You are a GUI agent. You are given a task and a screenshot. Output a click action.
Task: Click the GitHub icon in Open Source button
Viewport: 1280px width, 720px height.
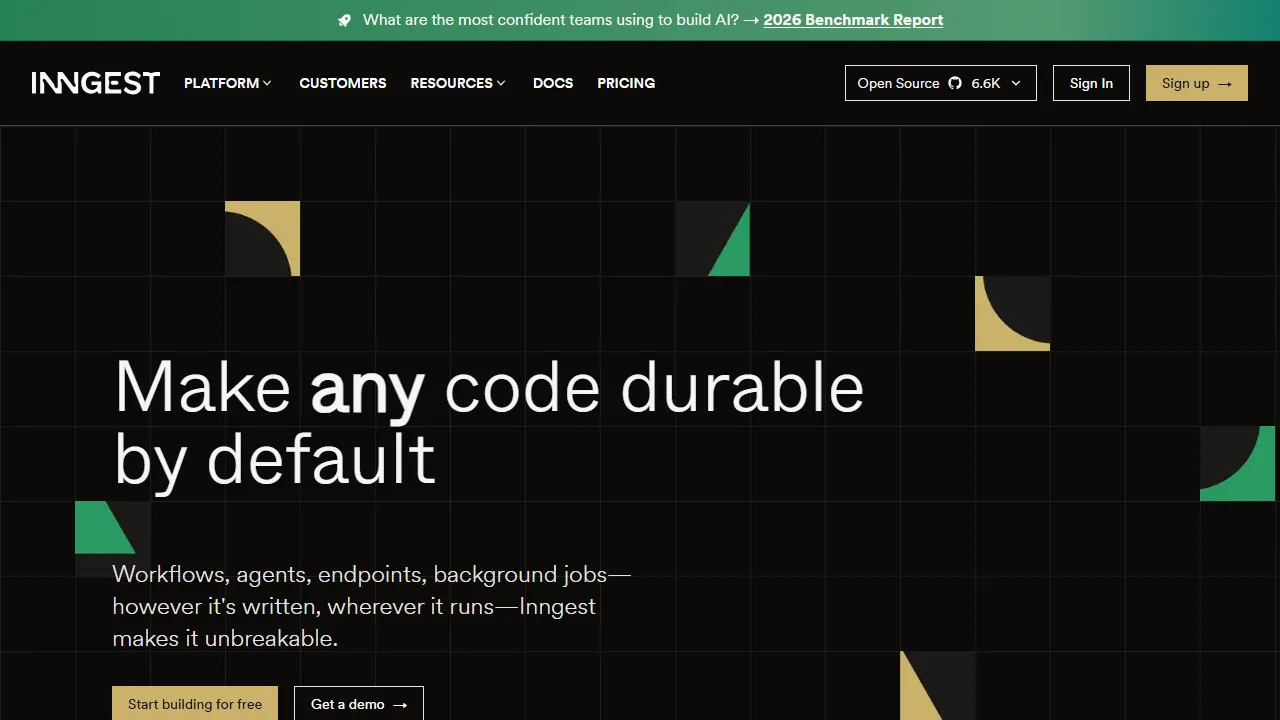coord(955,83)
